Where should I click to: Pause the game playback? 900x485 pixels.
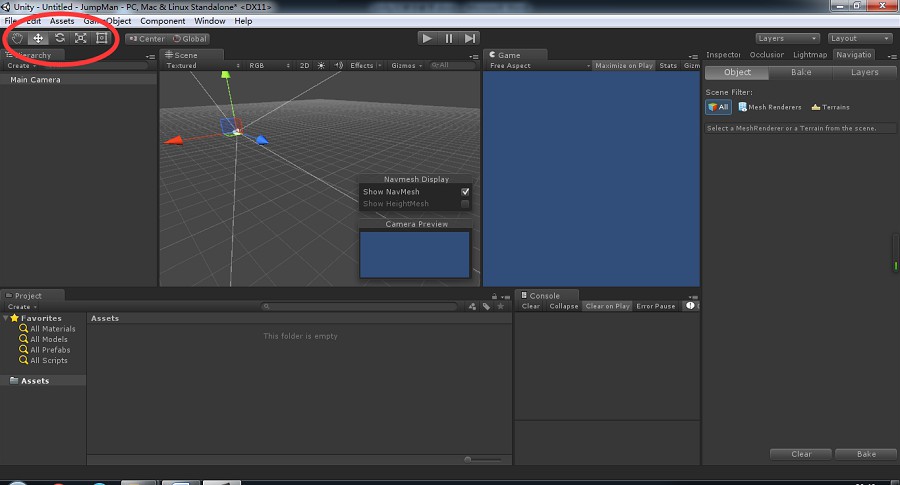click(x=448, y=38)
